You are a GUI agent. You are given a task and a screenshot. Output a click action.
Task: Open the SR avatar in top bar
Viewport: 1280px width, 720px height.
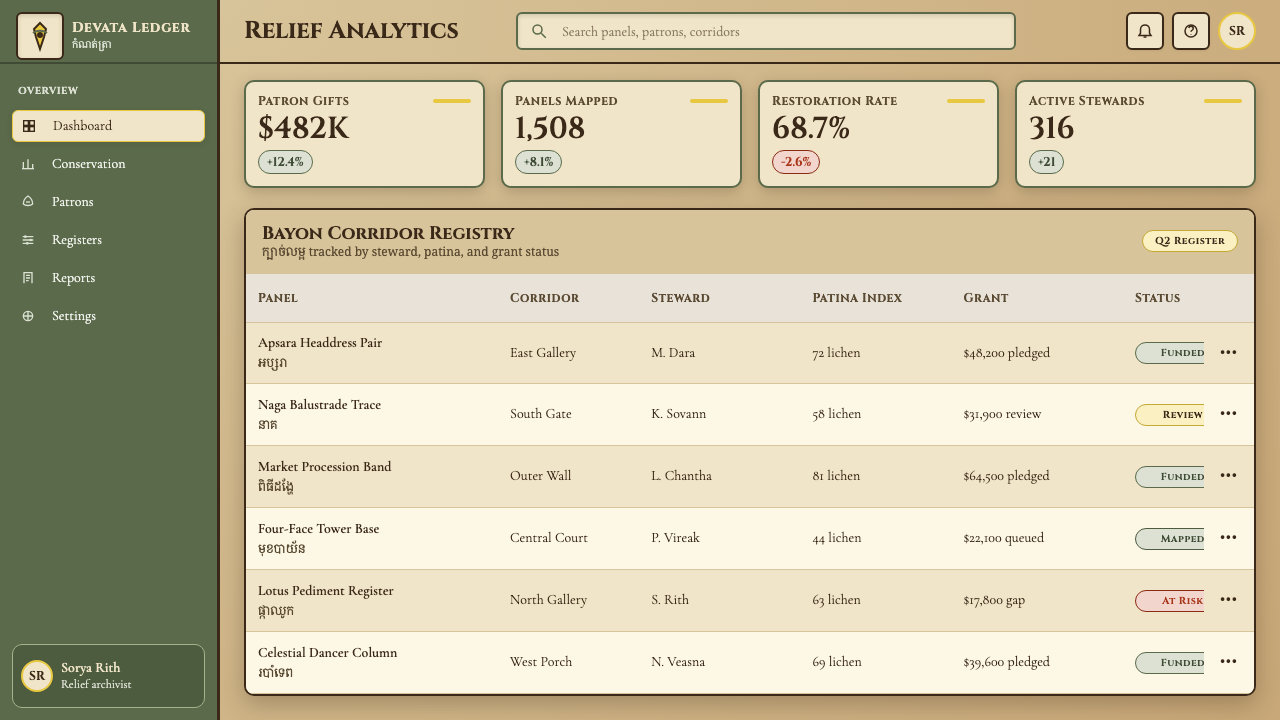click(1237, 31)
